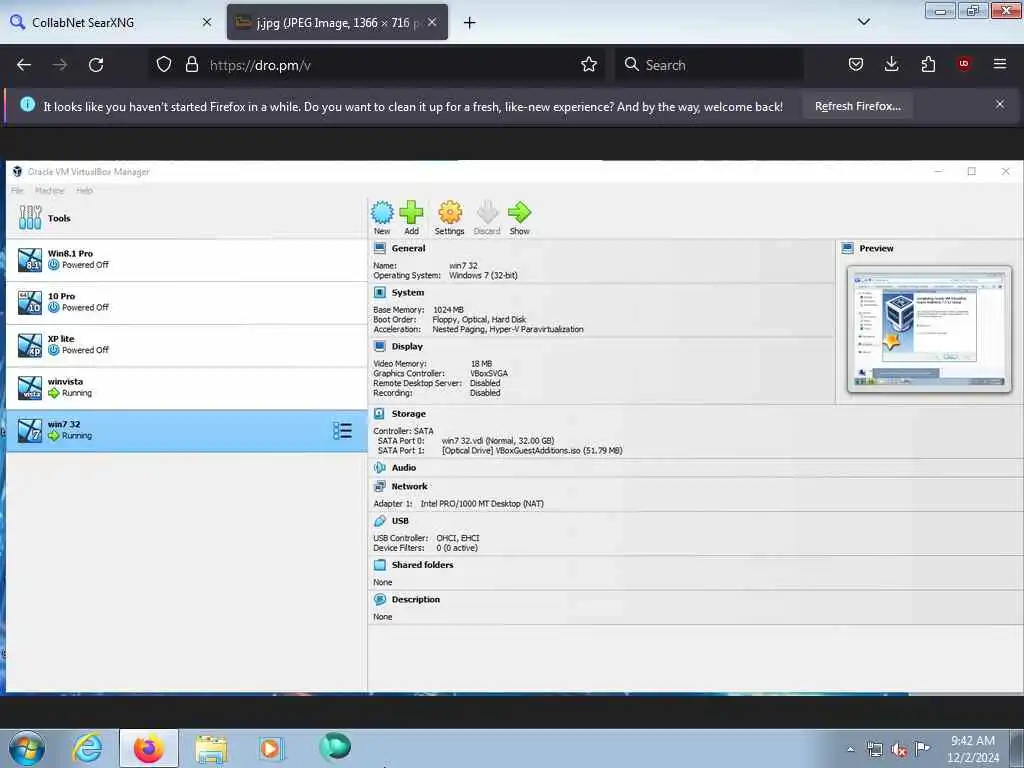
Task: Open Firefox hamburger application menu
Action: [1000, 64]
